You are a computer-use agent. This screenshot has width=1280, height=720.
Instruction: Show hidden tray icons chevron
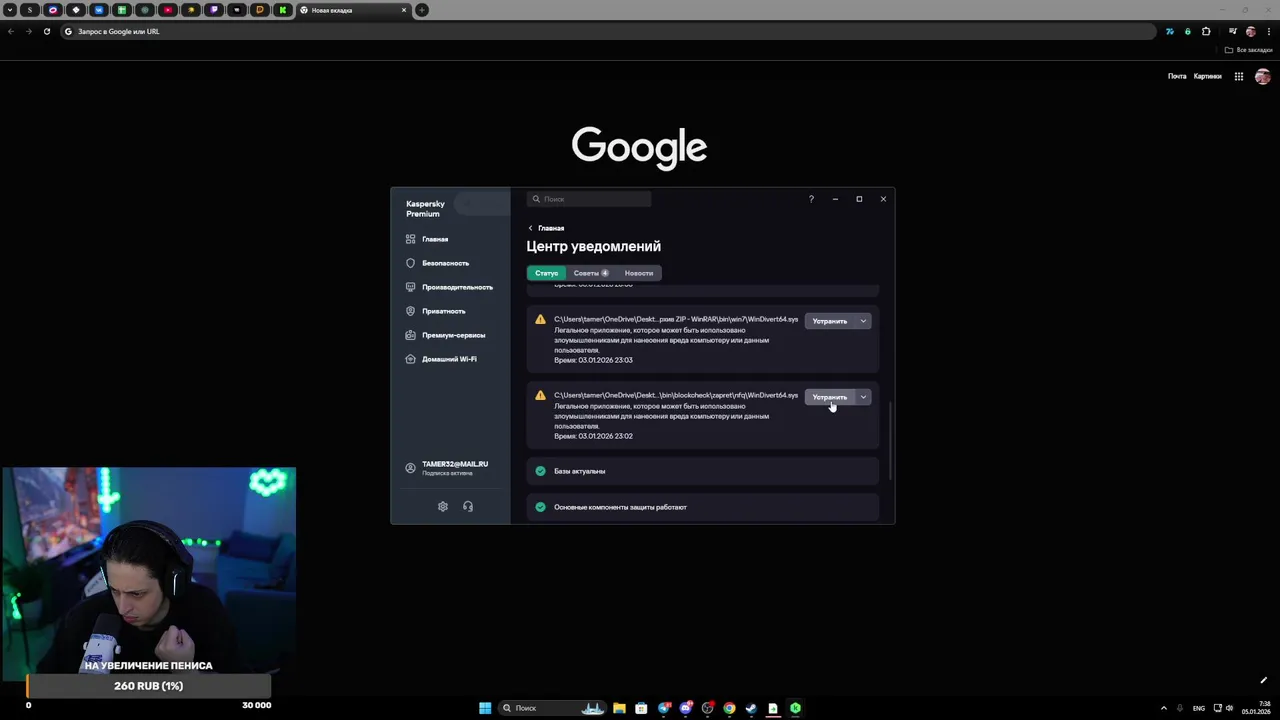[1165, 708]
